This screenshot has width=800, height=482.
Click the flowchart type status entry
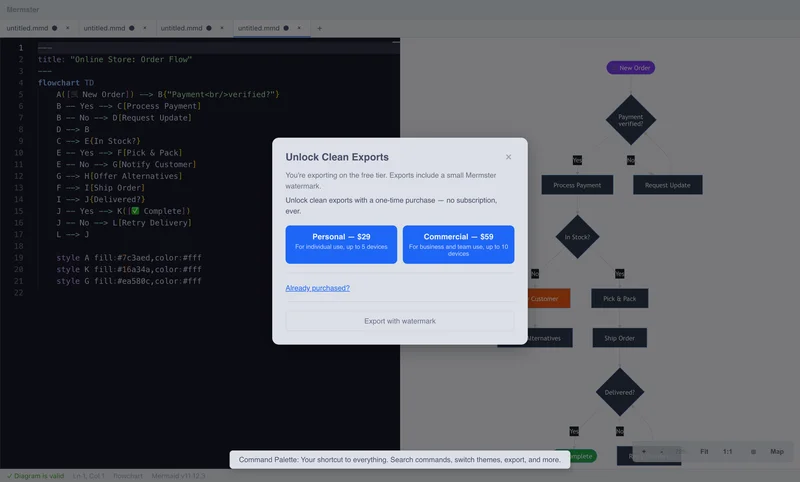(x=128, y=476)
